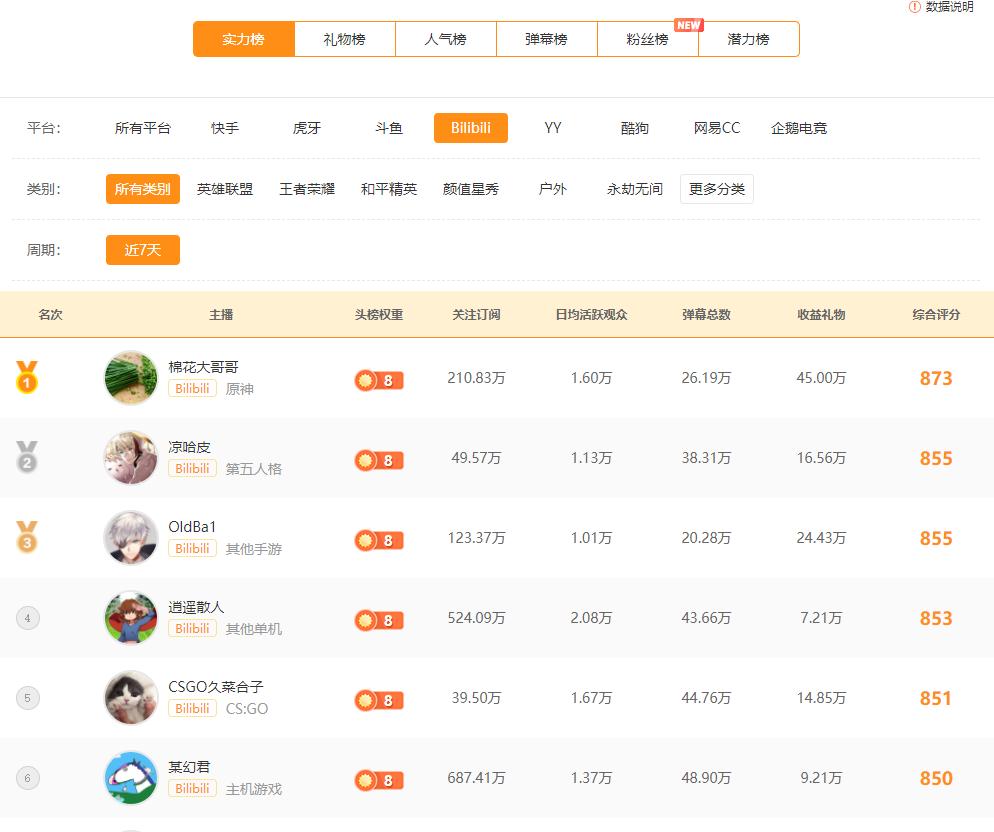Click the weight badge 8 for 某幻君
The image size is (994, 832).
tap(378, 780)
